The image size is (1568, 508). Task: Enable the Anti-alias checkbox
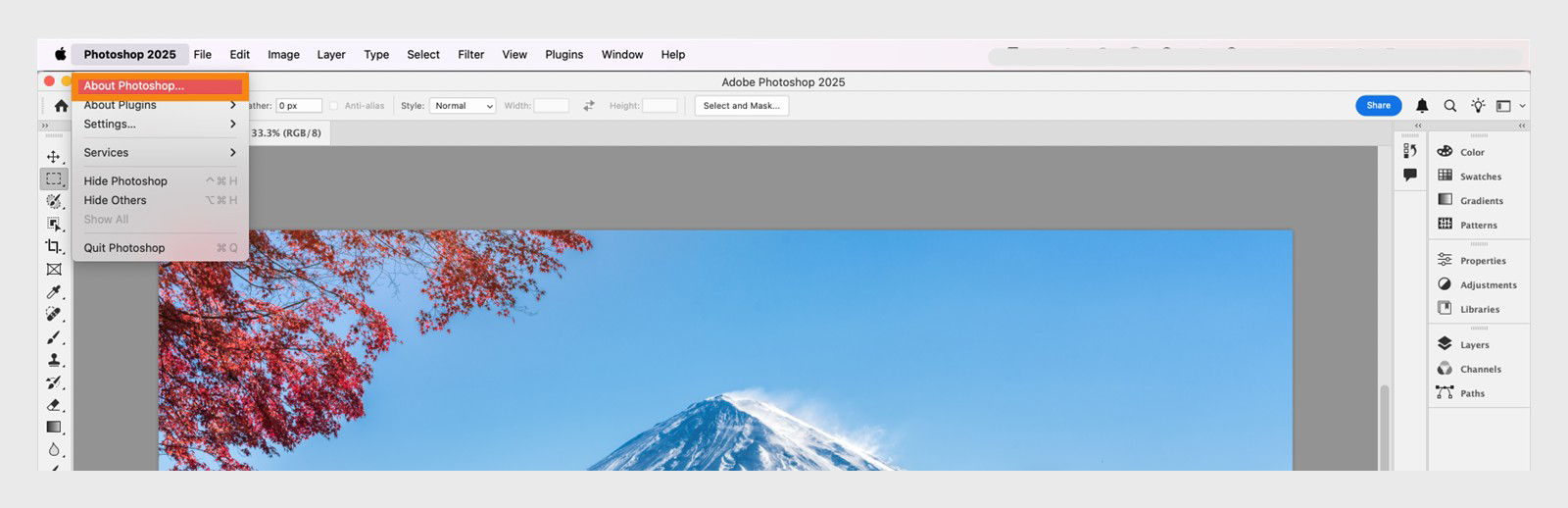(x=333, y=106)
